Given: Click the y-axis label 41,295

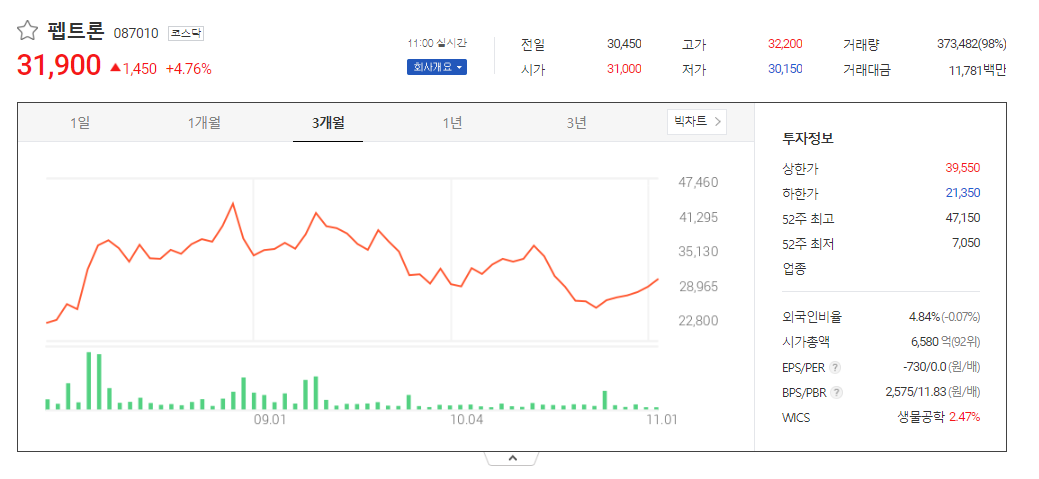Looking at the screenshot, I should tap(698, 217).
